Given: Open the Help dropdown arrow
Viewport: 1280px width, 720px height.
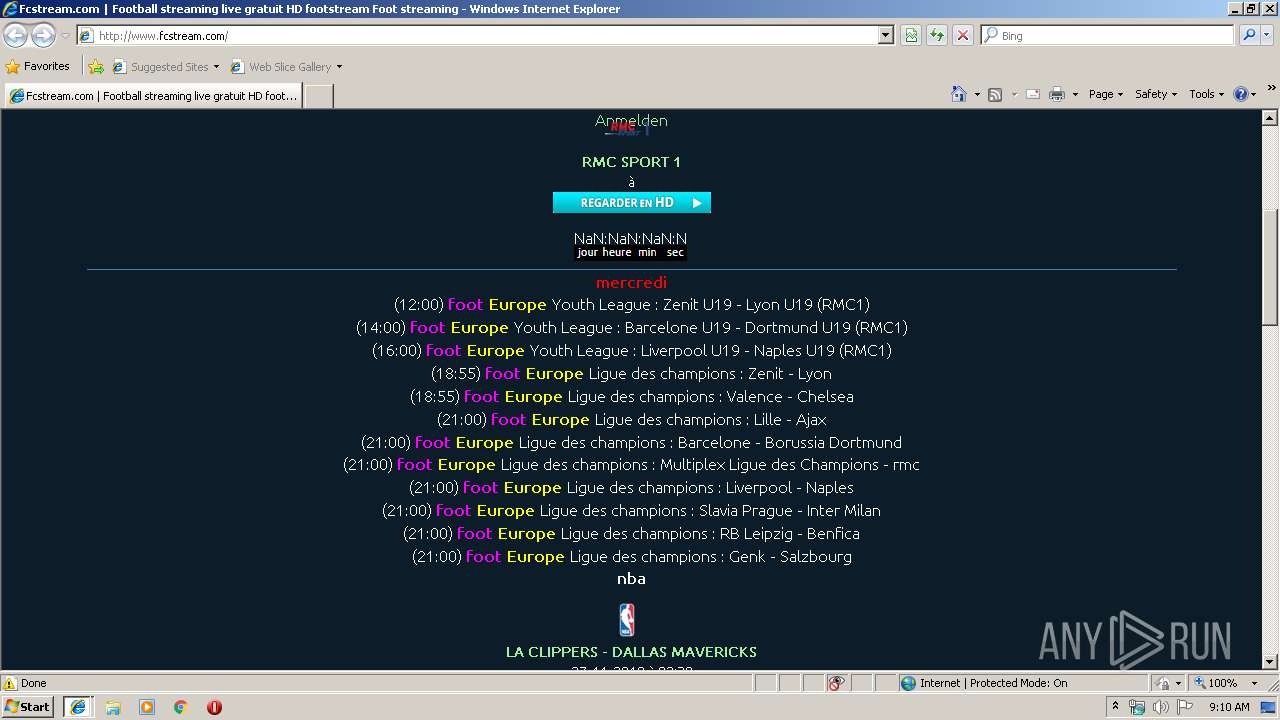Looking at the screenshot, I should click(x=1254, y=94).
